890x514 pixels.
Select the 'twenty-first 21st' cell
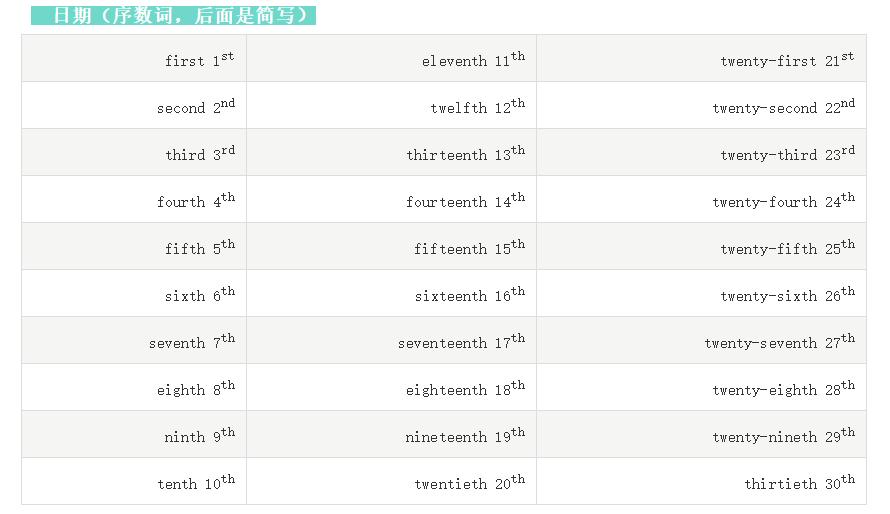(786, 60)
